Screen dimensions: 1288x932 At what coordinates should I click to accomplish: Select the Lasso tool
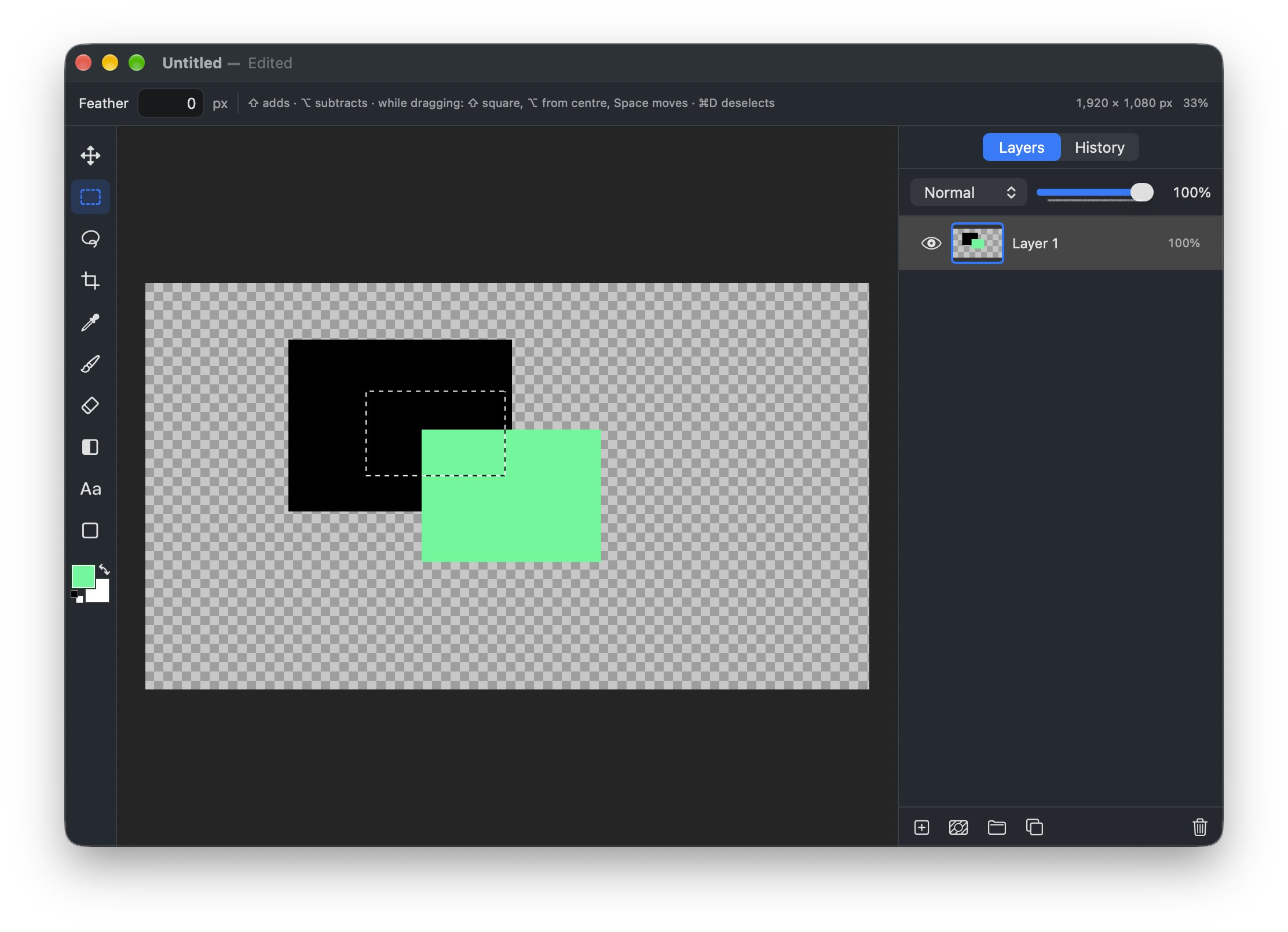pyautogui.click(x=90, y=238)
